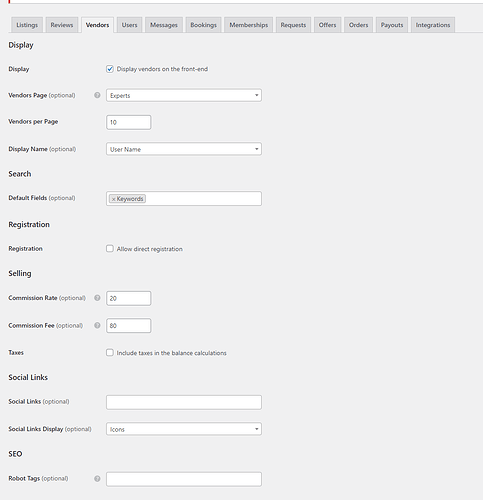Switch to the Reviews tab
The height and width of the screenshot is (500, 483).
tap(62, 25)
